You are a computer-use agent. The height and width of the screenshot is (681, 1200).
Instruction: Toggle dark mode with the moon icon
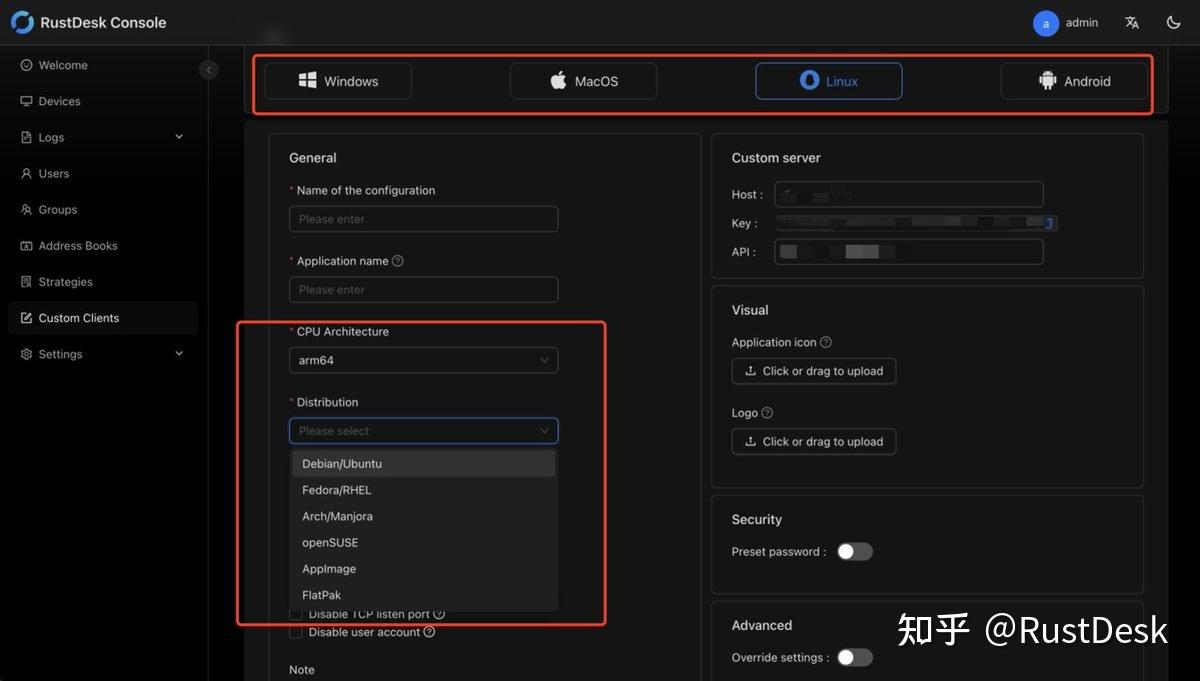click(x=1172, y=21)
